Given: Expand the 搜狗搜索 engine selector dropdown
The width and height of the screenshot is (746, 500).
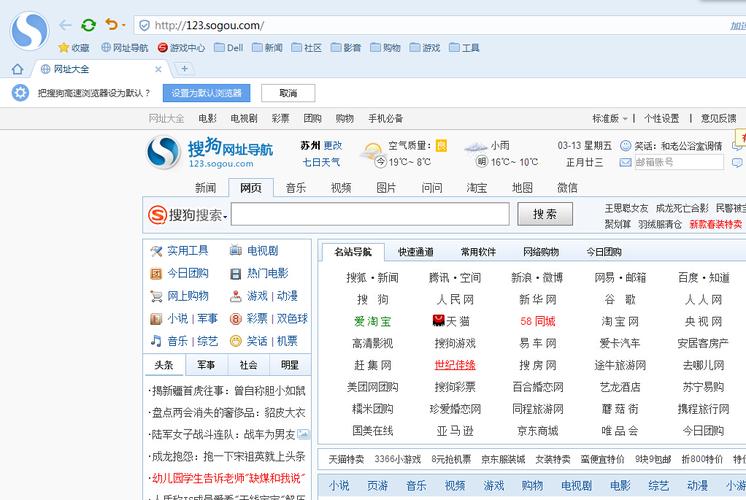Looking at the screenshot, I should (x=226, y=216).
